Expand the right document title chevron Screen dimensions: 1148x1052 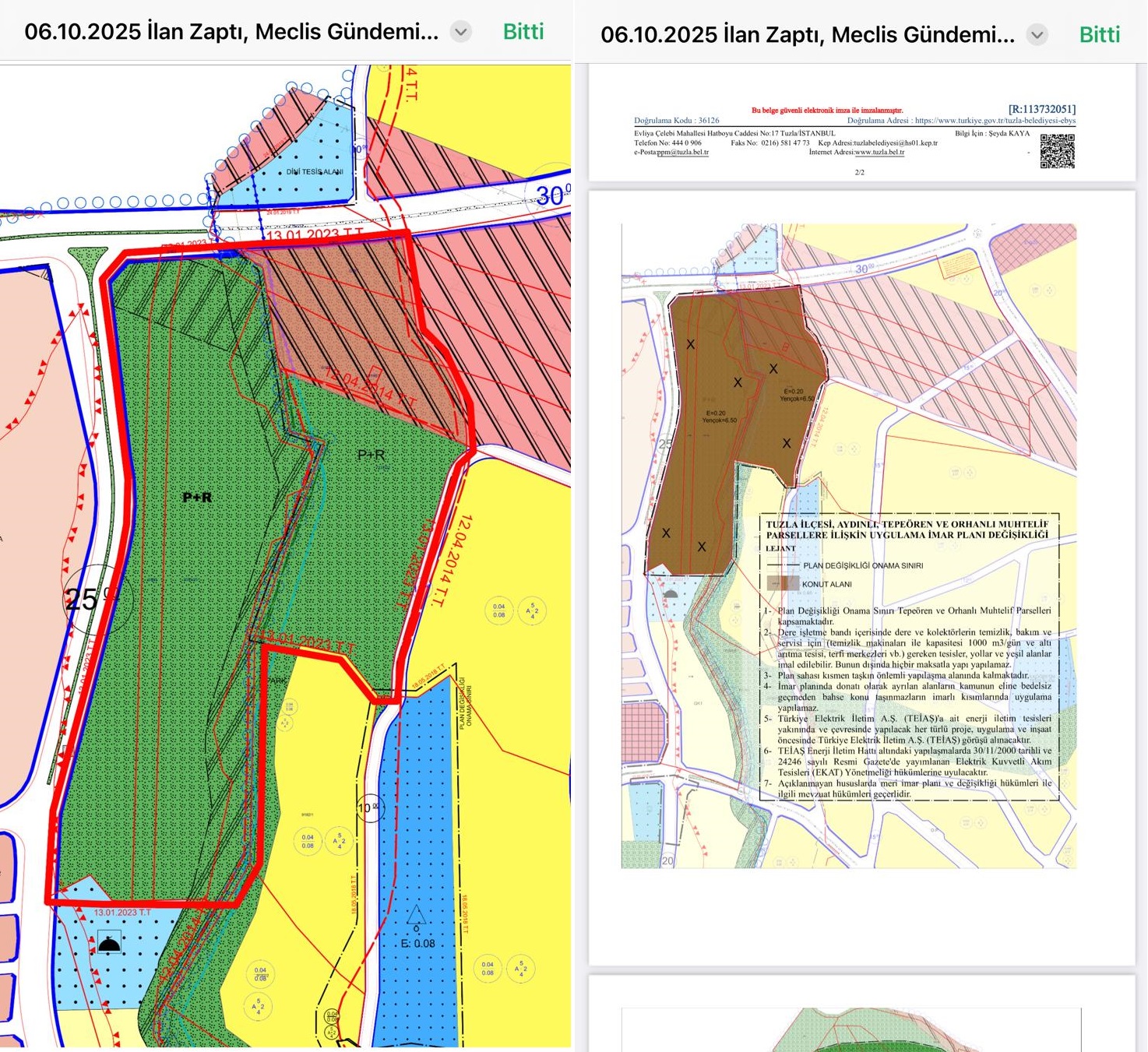[1037, 35]
